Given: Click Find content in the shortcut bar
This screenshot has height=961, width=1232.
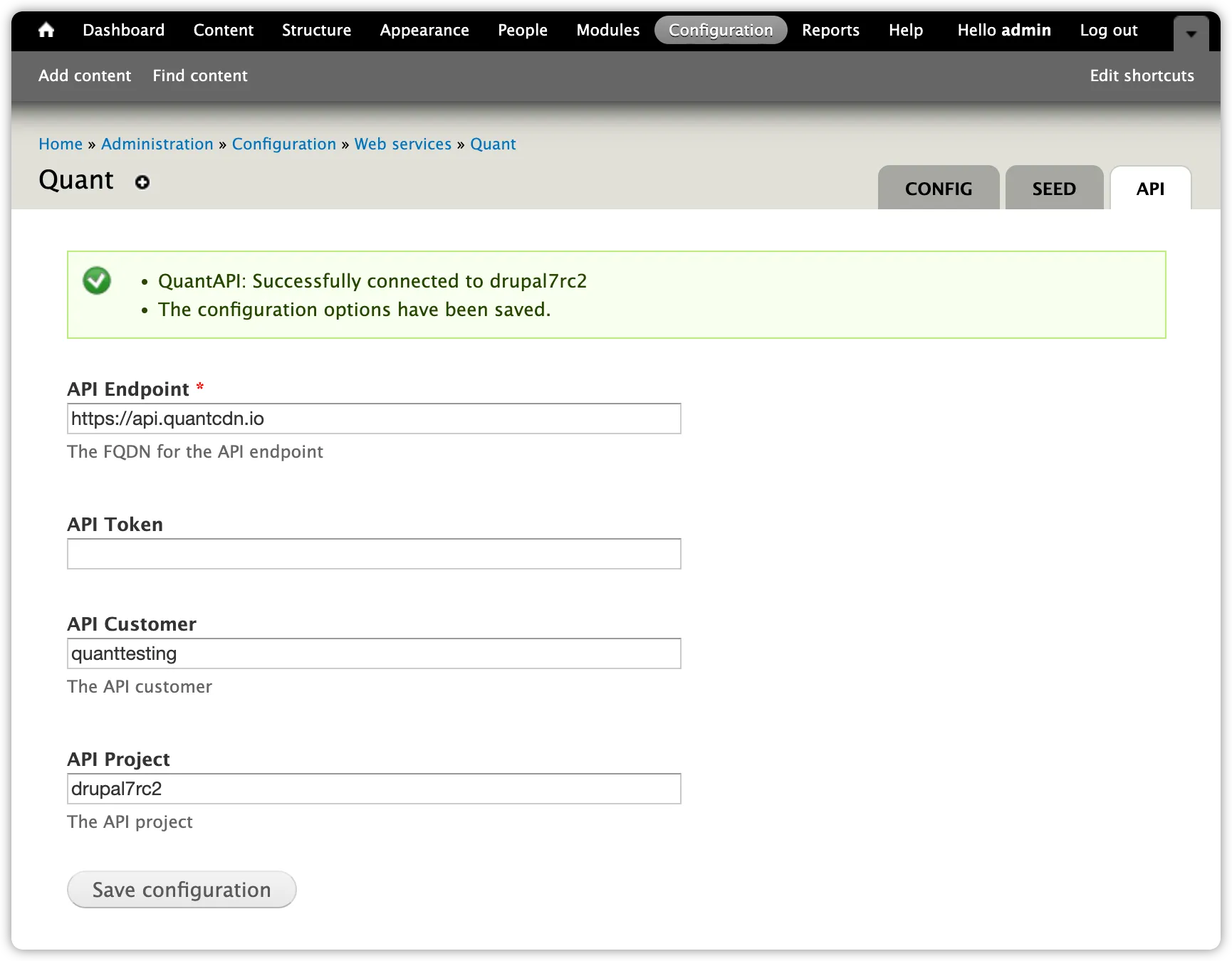Looking at the screenshot, I should click(x=200, y=75).
